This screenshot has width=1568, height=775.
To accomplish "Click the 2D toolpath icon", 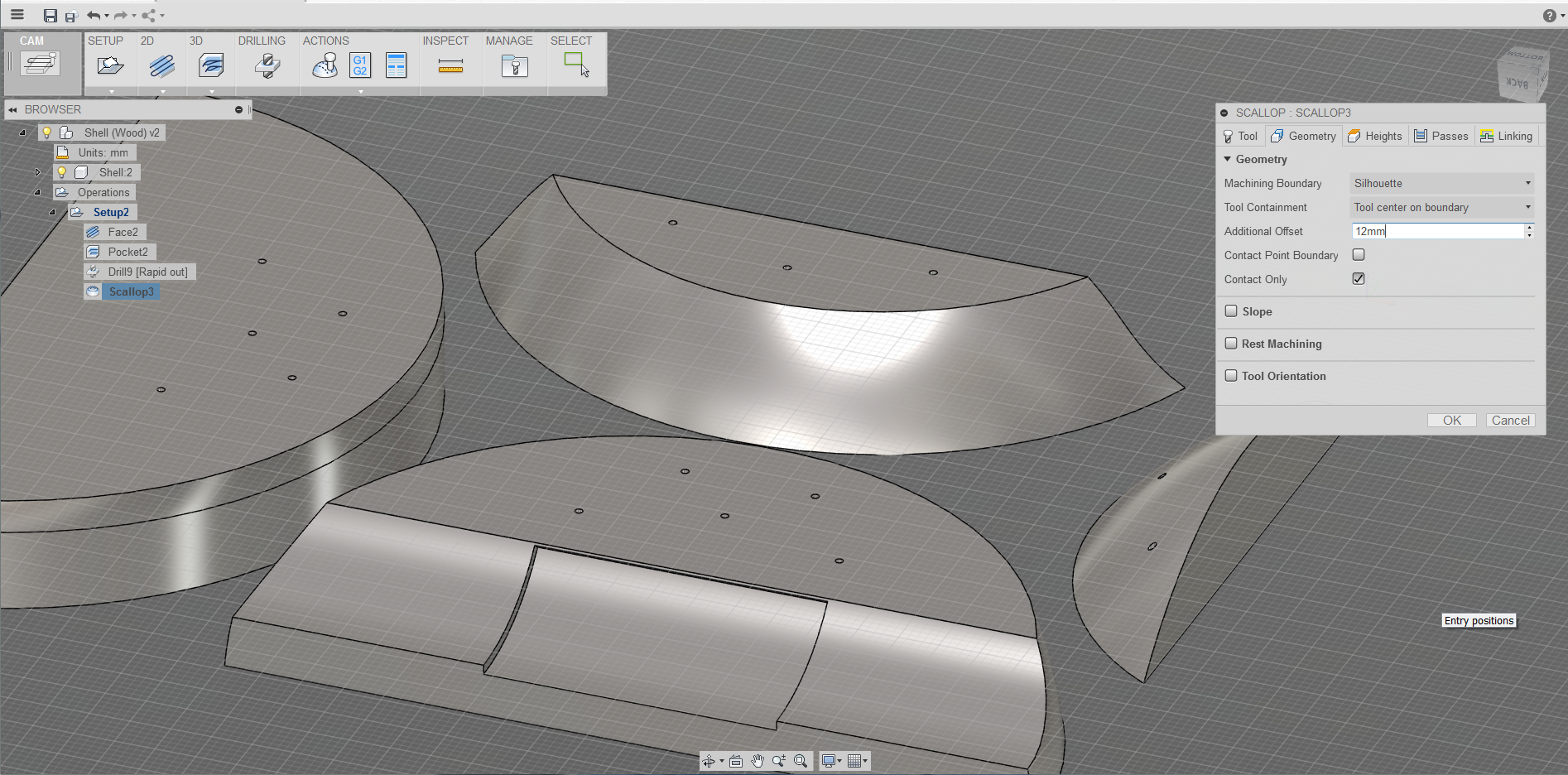I will (162, 65).
